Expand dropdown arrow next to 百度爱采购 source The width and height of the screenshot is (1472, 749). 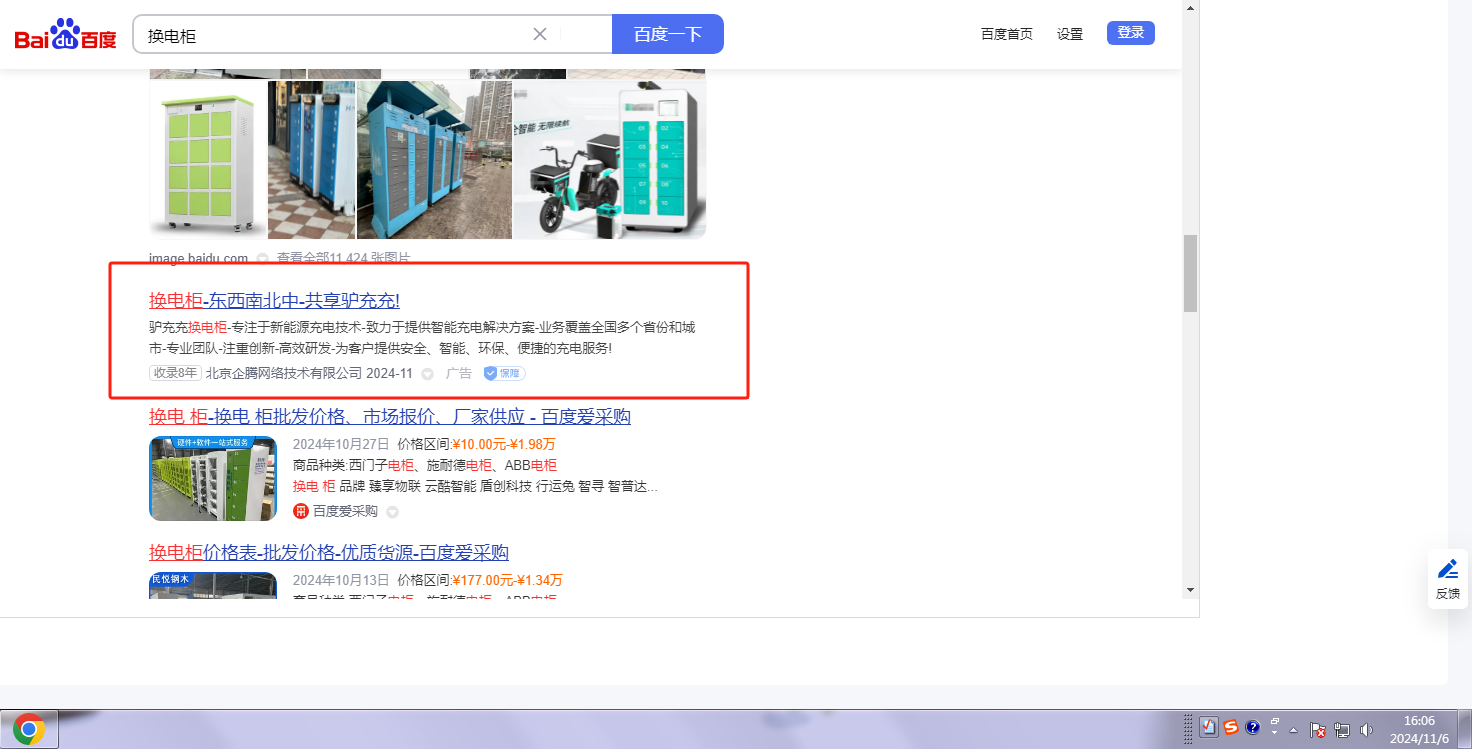(392, 512)
